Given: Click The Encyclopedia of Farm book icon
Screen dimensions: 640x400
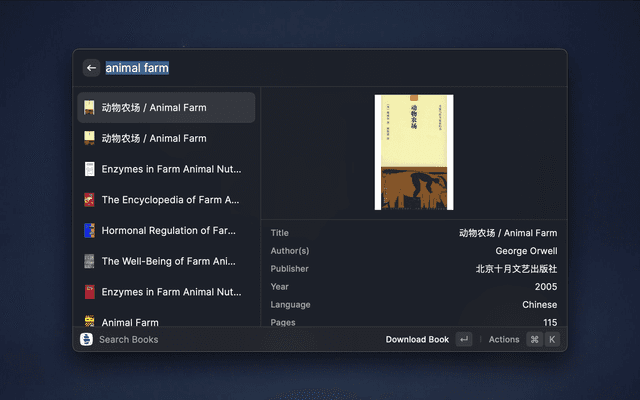Looking at the screenshot, I should pyautogui.click(x=89, y=200).
